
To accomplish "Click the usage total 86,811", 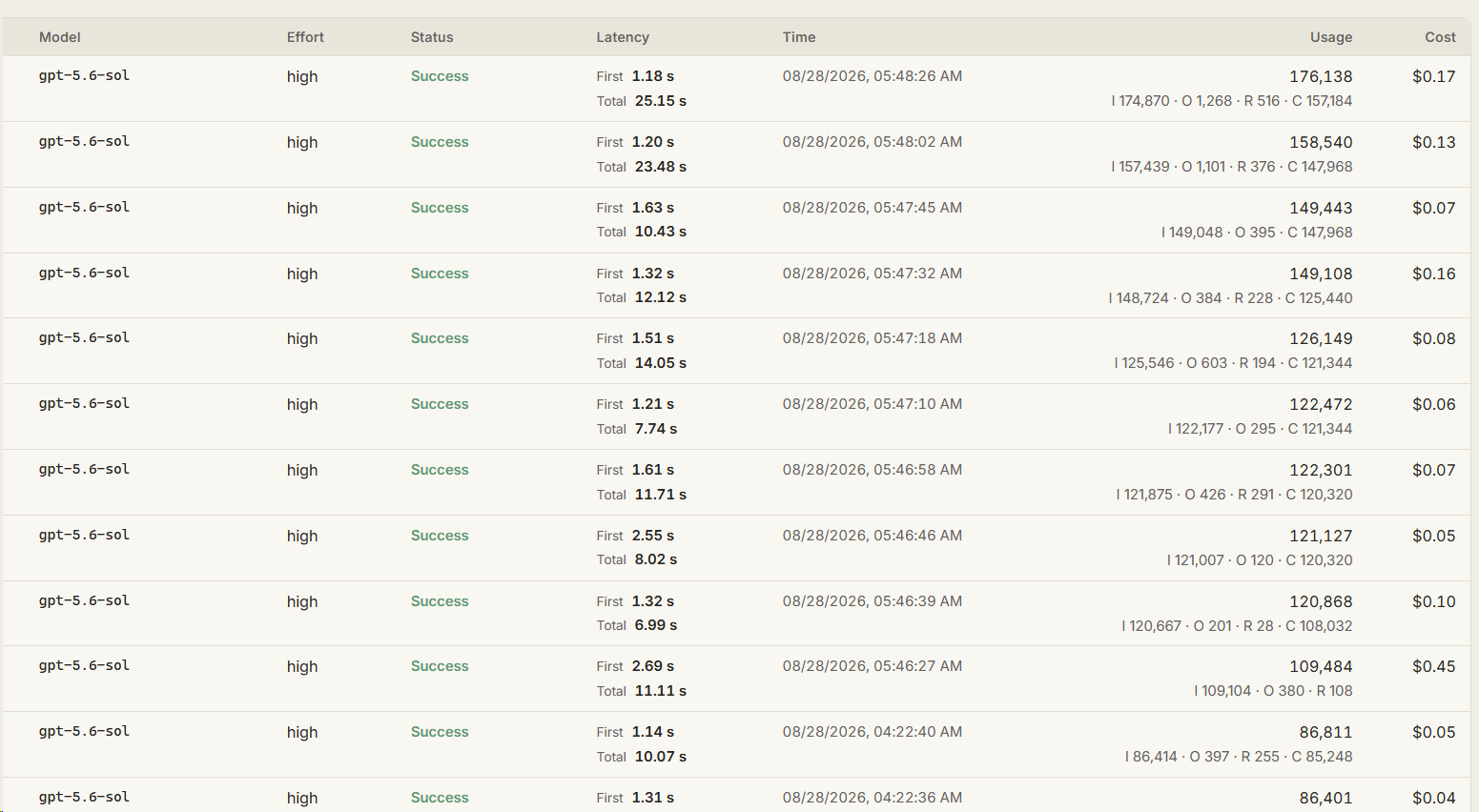I will tap(1325, 732).
